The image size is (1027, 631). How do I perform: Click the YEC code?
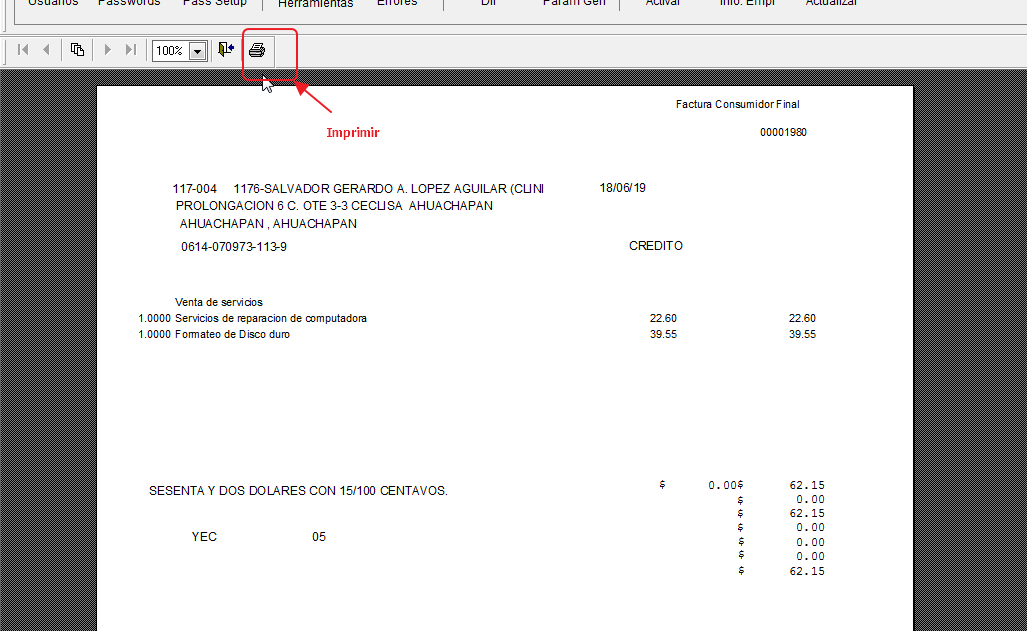(x=204, y=537)
